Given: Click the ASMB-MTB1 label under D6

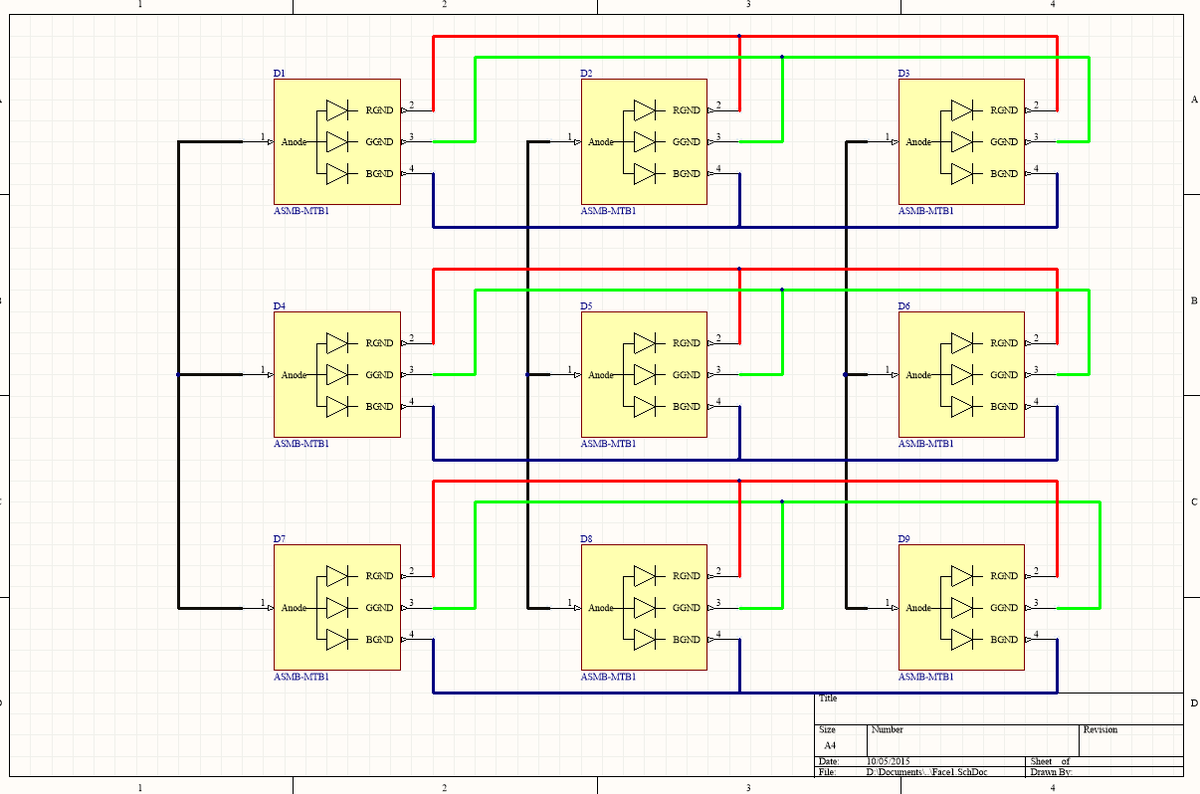Looking at the screenshot, I should tap(926, 443).
